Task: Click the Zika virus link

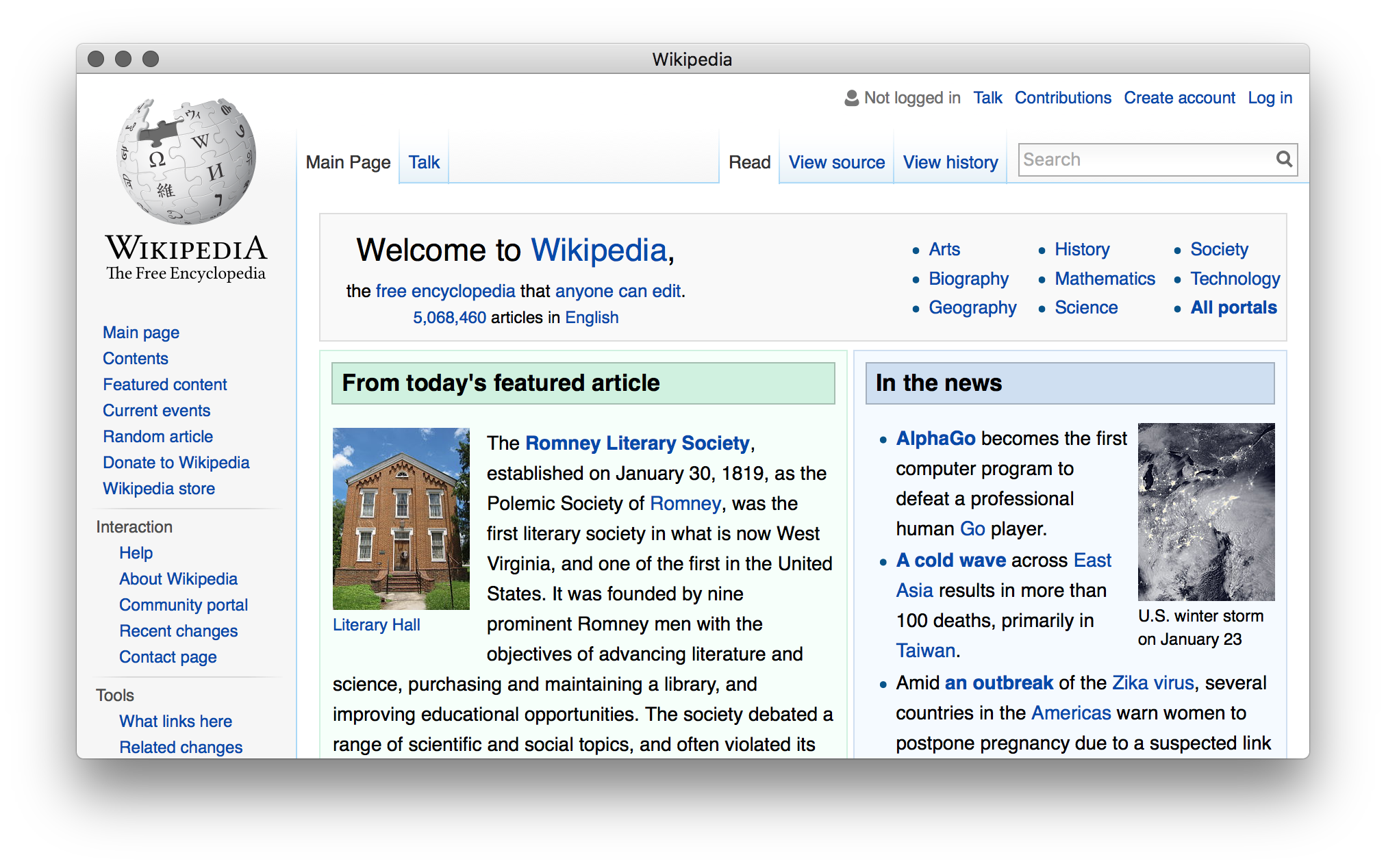Action: [1152, 682]
